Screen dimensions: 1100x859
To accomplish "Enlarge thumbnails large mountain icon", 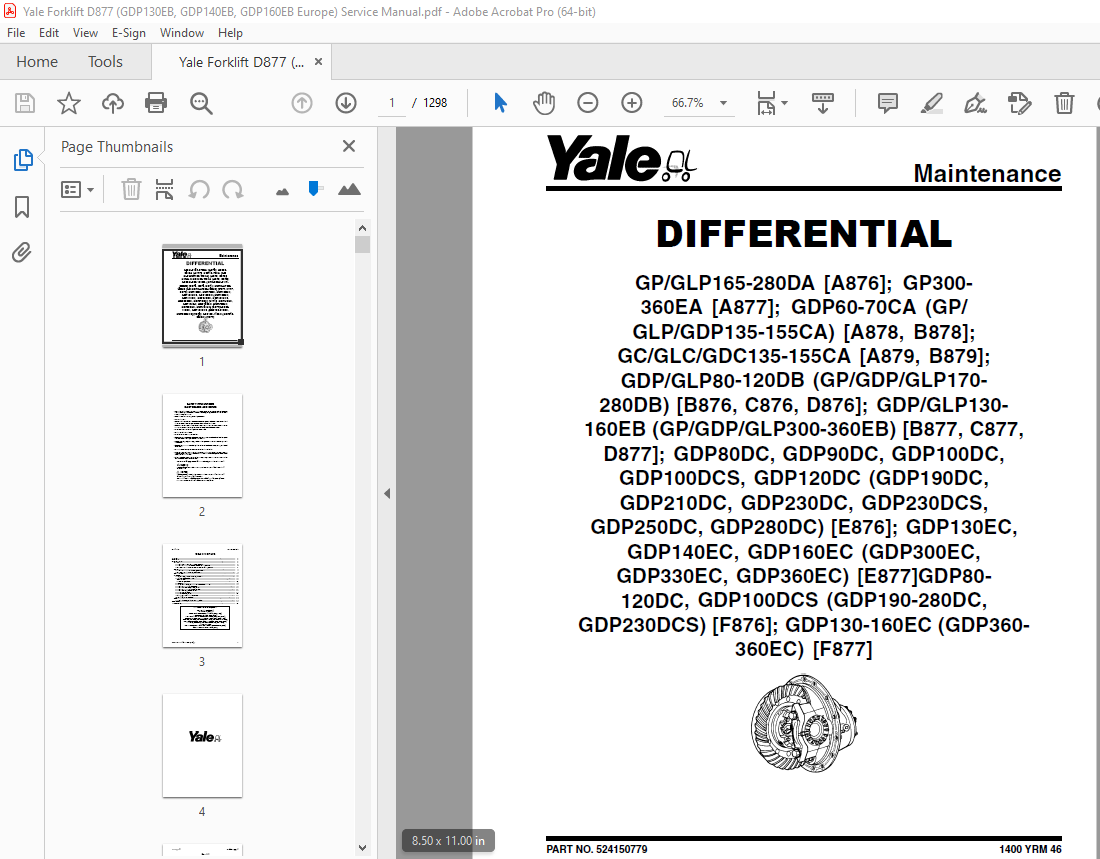I will pos(349,189).
